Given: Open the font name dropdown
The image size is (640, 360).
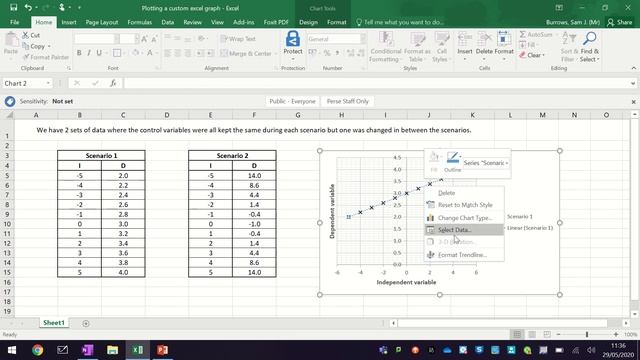Looking at the screenshot, I should [117, 39].
